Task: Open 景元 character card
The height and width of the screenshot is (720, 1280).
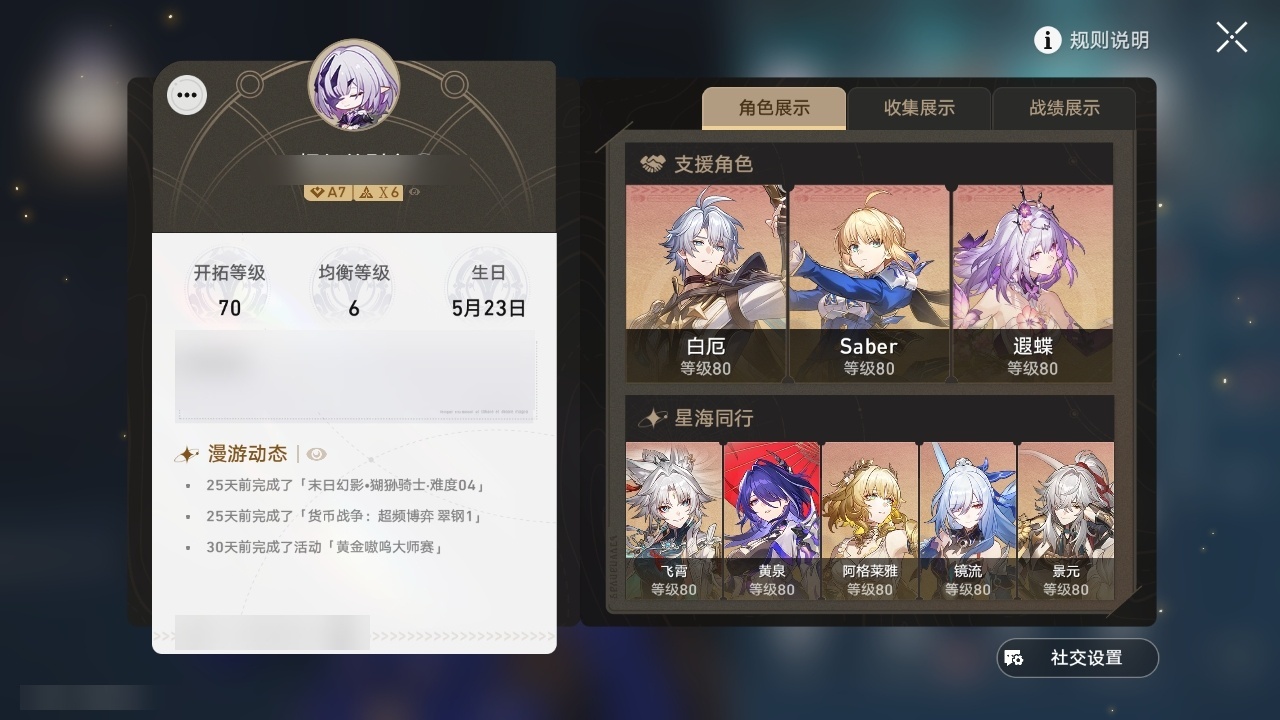Action: pos(1066,521)
